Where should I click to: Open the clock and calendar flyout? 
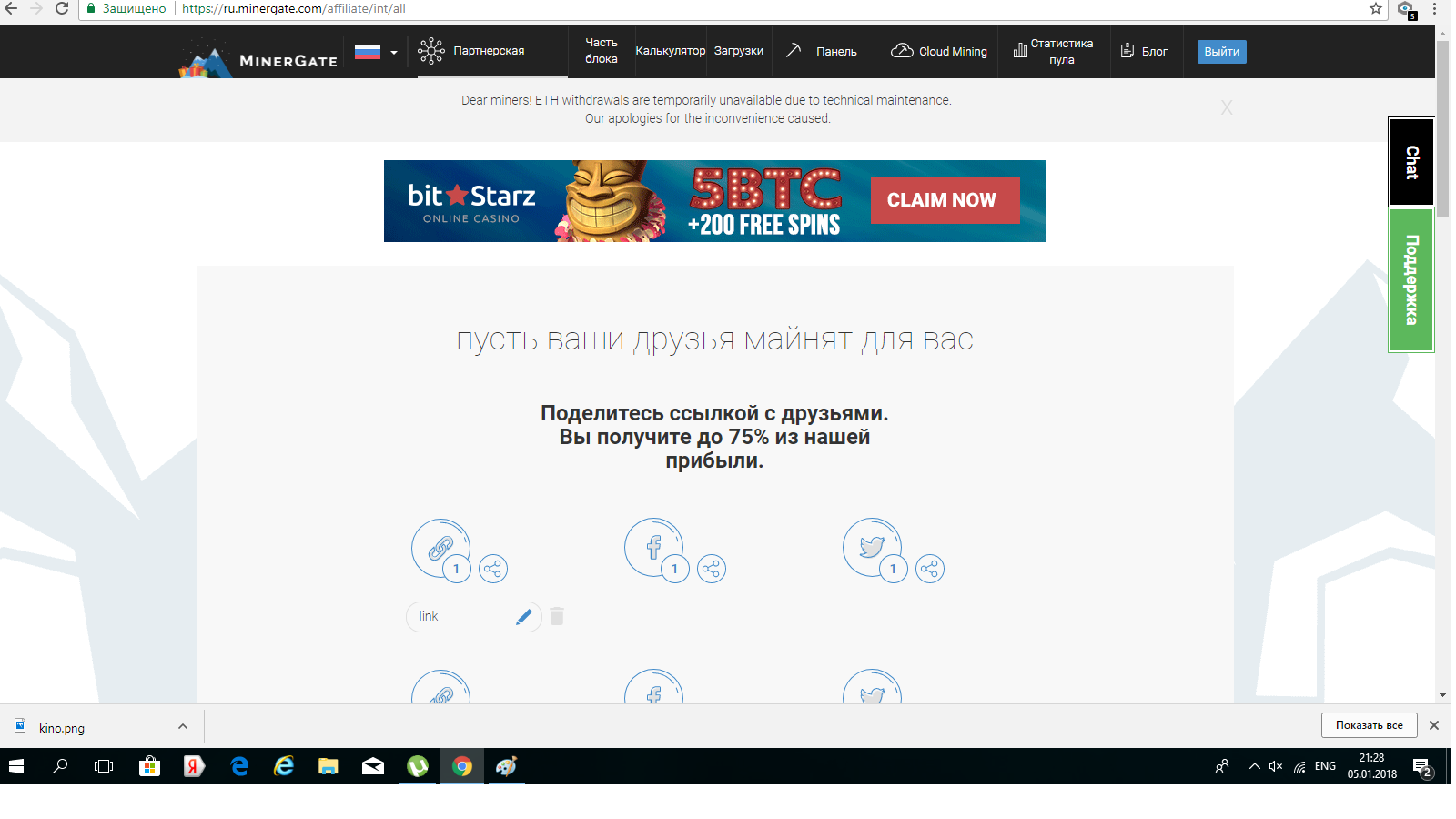[x=1372, y=766]
